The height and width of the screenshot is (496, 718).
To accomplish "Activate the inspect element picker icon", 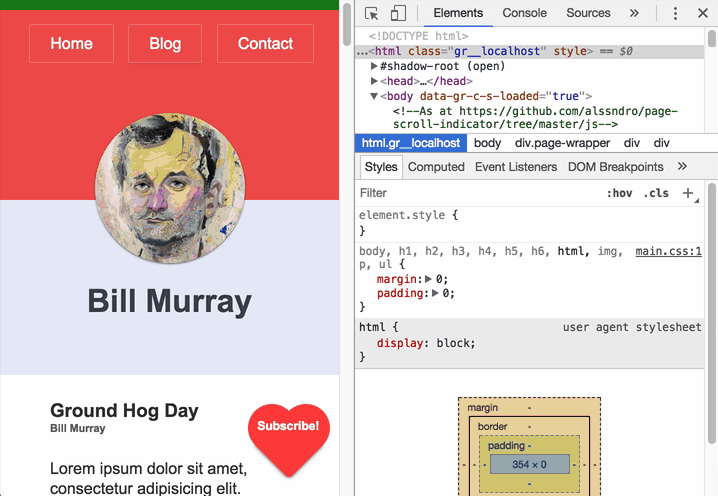I will pyautogui.click(x=371, y=13).
